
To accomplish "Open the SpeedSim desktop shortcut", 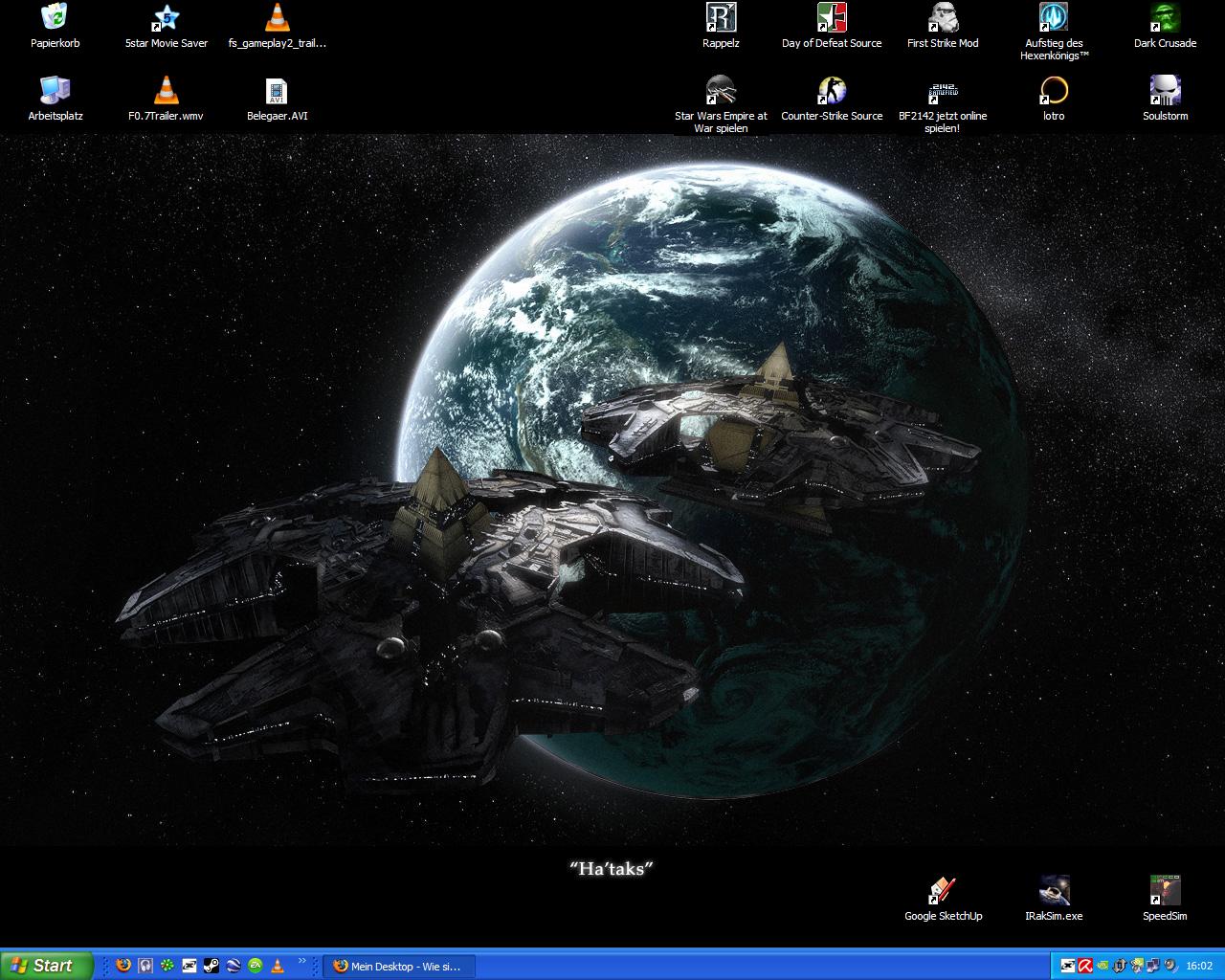I will (1165, 891).
